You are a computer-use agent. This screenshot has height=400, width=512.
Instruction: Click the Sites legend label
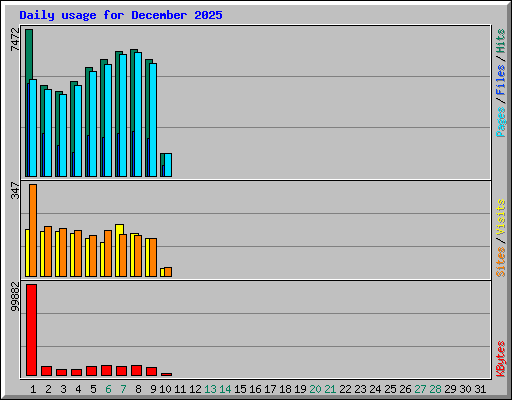click(x=501, y=262)
